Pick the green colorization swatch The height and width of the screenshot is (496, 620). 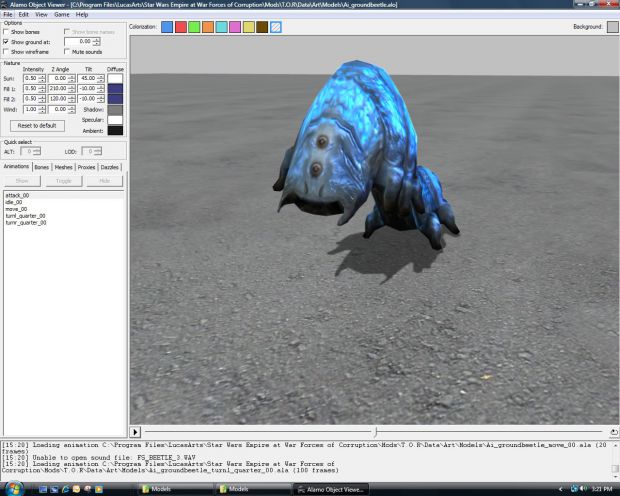pos(194,27)
